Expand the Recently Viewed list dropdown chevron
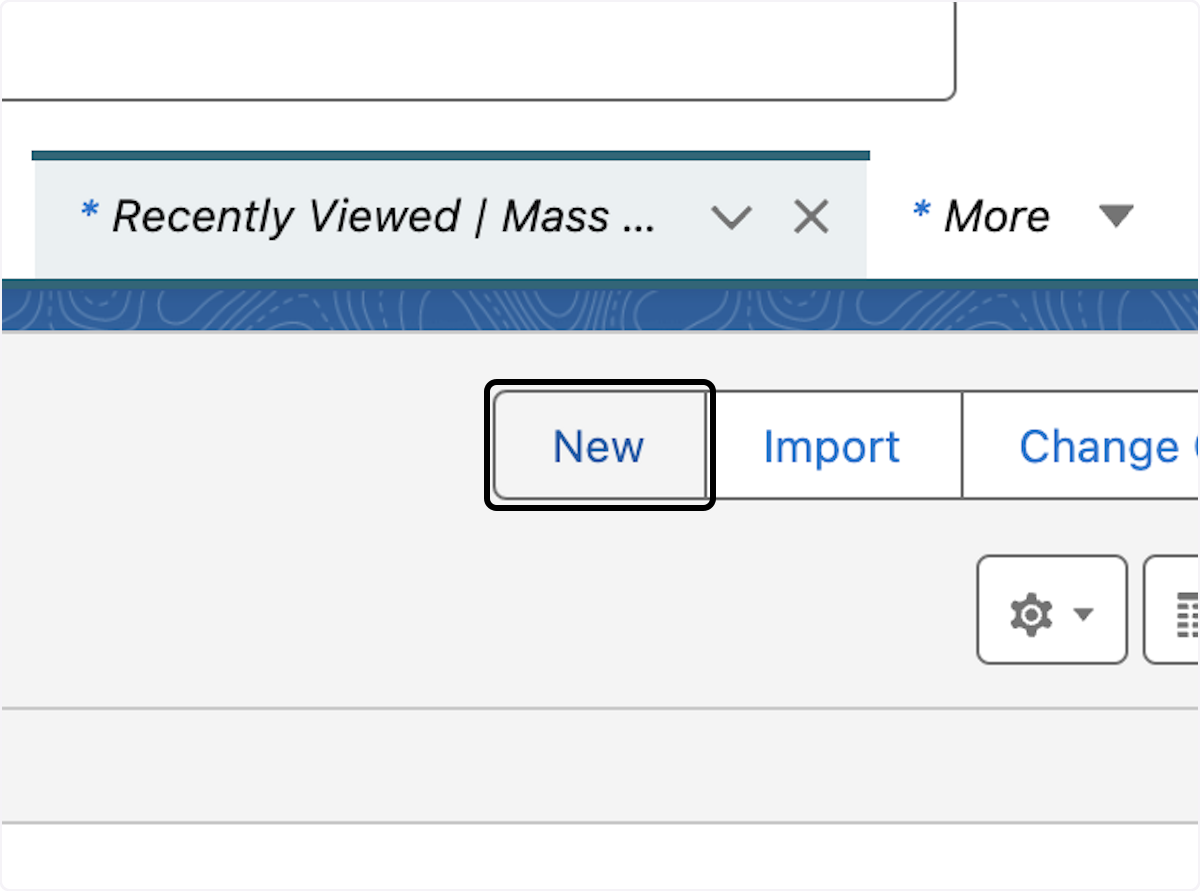The width and height of the screenshot is (1200, 891). pyautogui.click(x=733, y=217)
